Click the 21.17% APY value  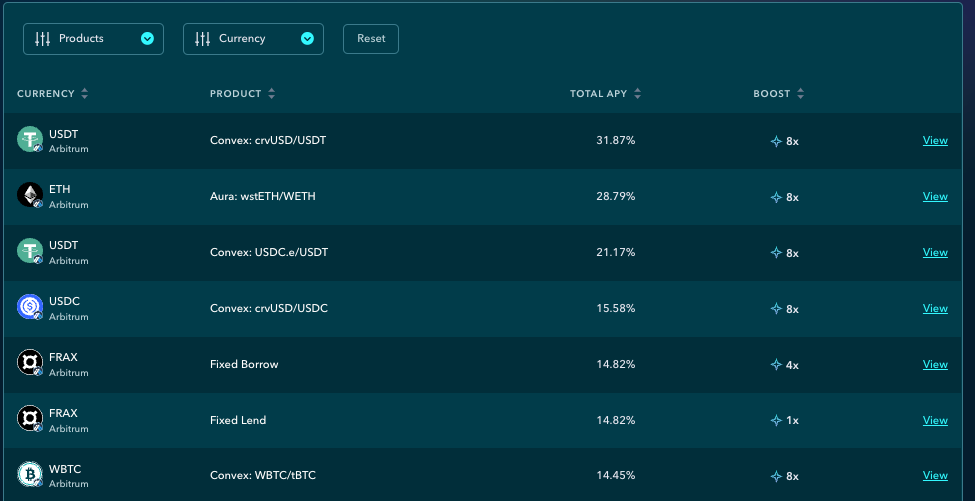tap(616, 252)
